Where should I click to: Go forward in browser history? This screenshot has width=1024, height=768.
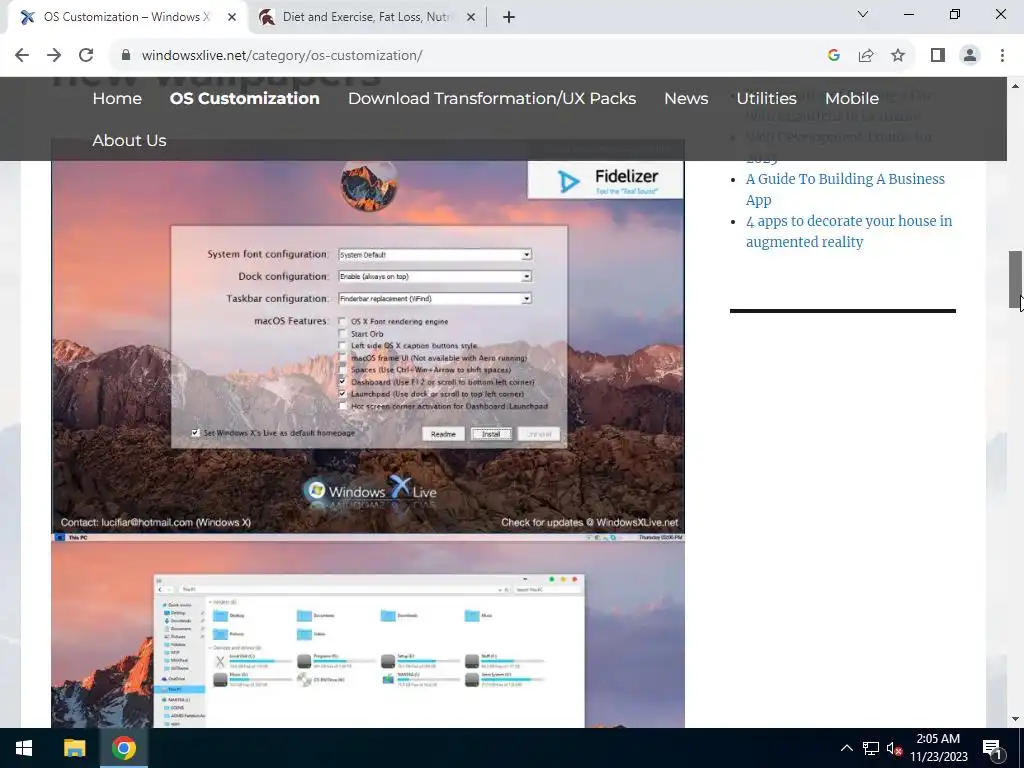pos(54,56)
